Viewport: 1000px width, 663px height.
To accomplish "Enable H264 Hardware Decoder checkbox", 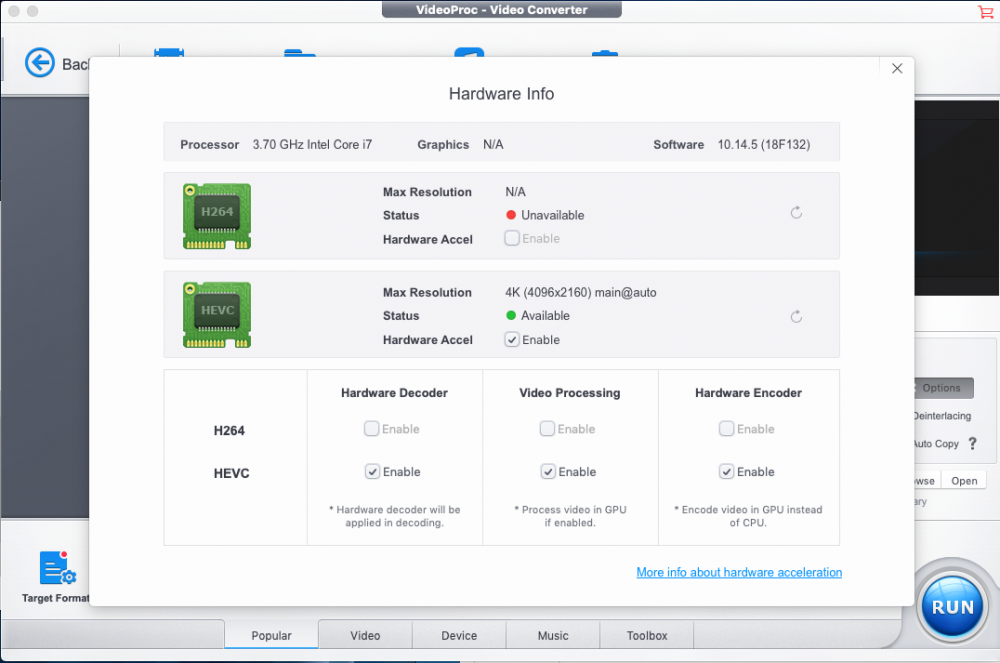I will tap(371, 428).
